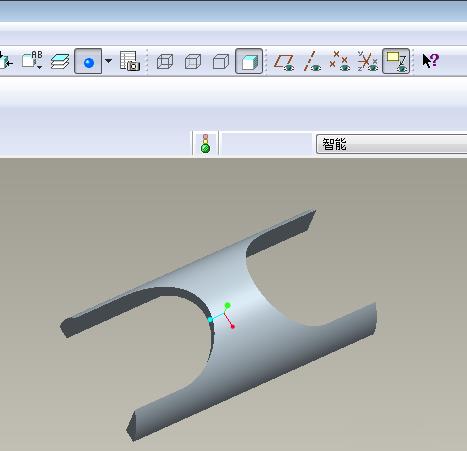Switch to Hidden Line display mode
The image size is (467, 451).
[x=193, y=61]
